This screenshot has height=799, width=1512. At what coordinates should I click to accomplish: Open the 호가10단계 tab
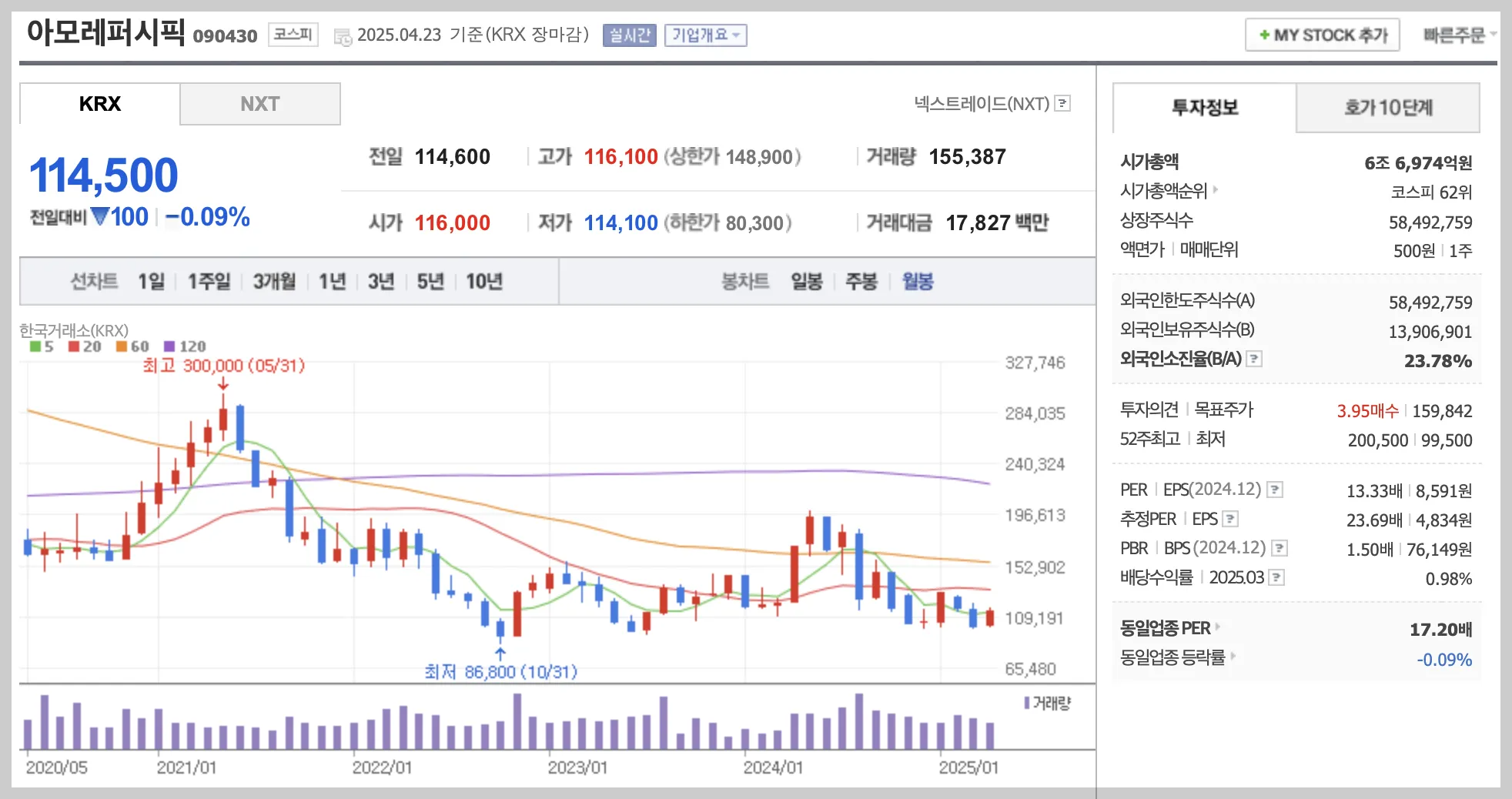1388,108
